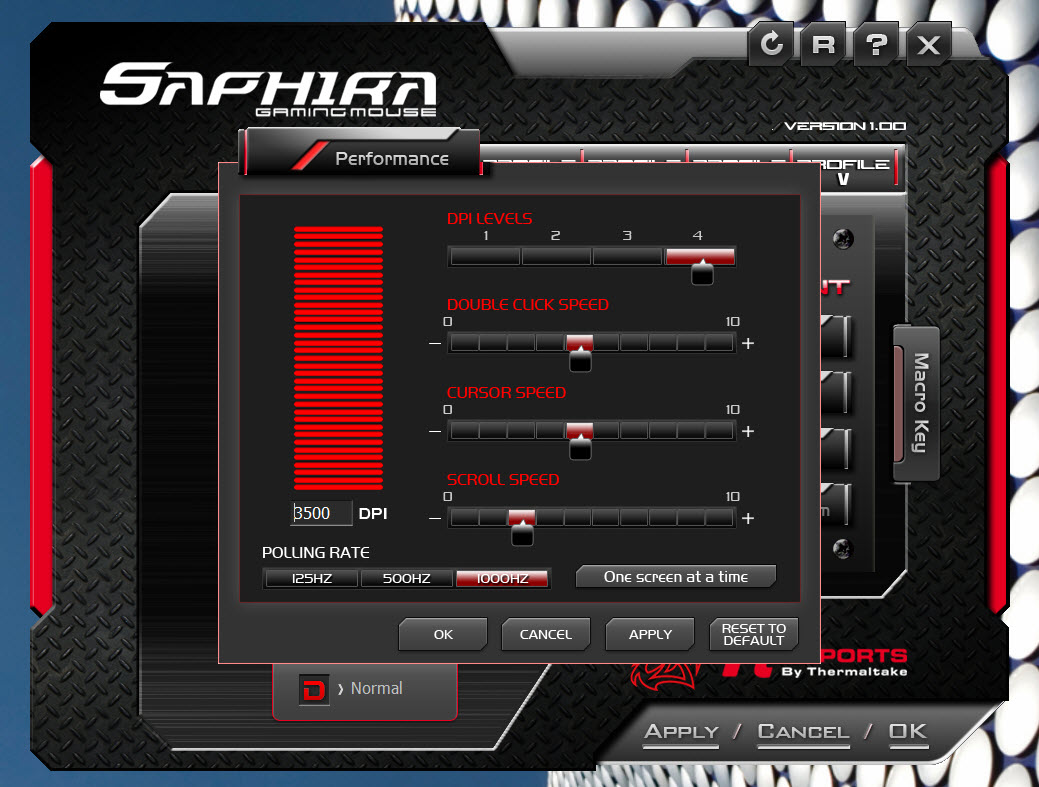This screenshot has width=1039, height=787.
Task: Increase scroll speed with plus
Action: pyautogui.click(x=748, y=518)
